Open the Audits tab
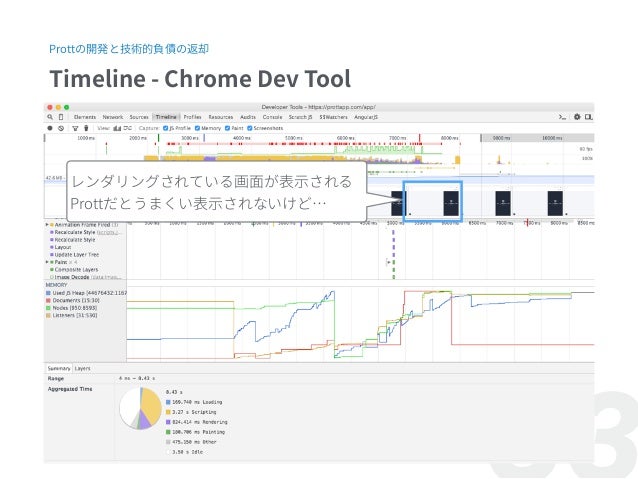Viewport: 638px width, 479px height. click(248, 117)
